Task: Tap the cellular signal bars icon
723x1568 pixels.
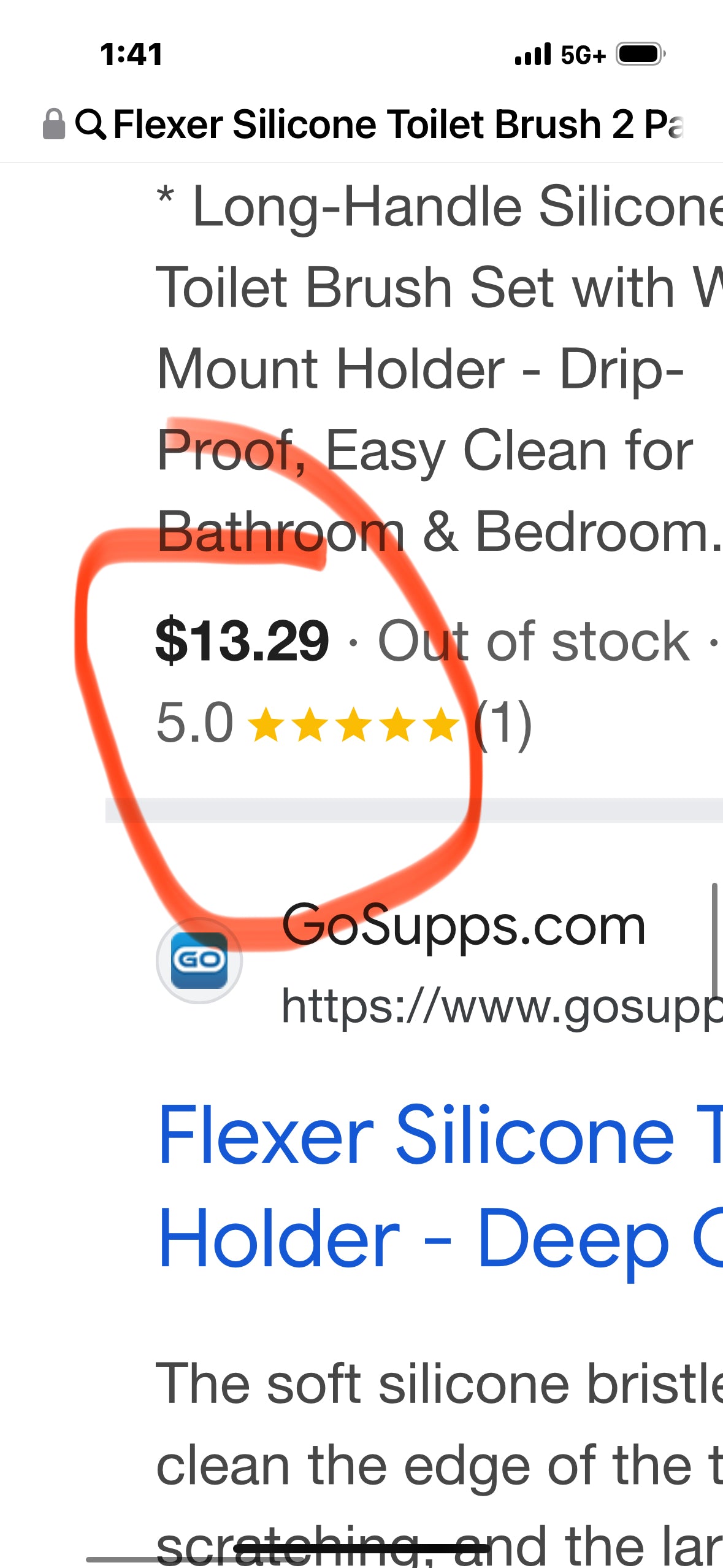Action: click(x=533, y=54)
